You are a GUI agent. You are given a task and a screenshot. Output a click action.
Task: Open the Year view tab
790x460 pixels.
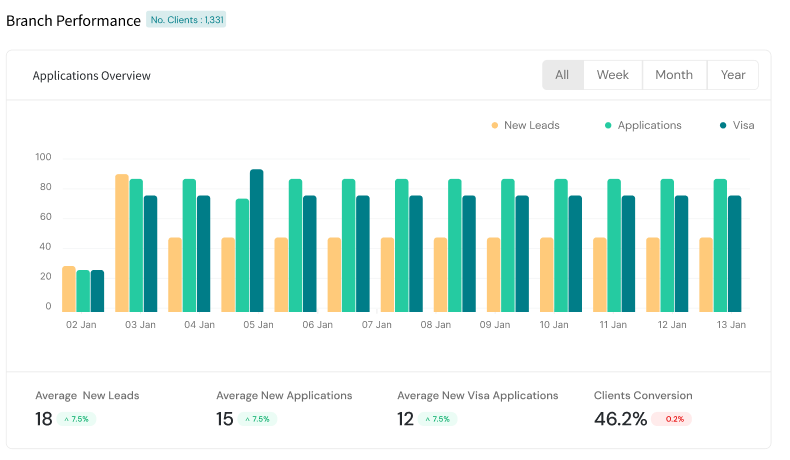[x=733, y=75]
